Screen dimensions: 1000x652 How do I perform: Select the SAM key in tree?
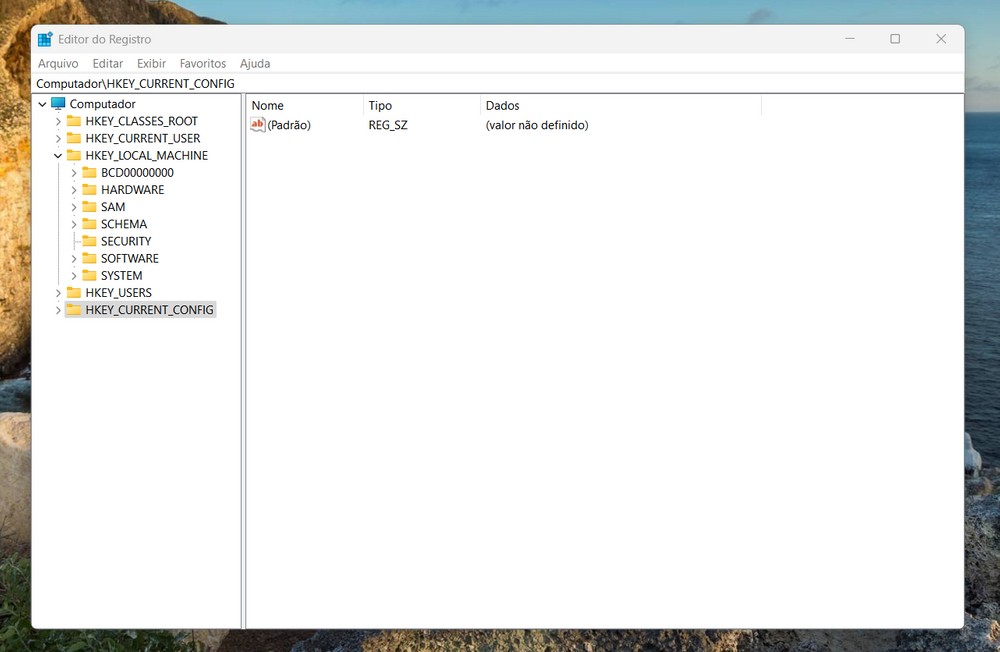coord(113,207)
